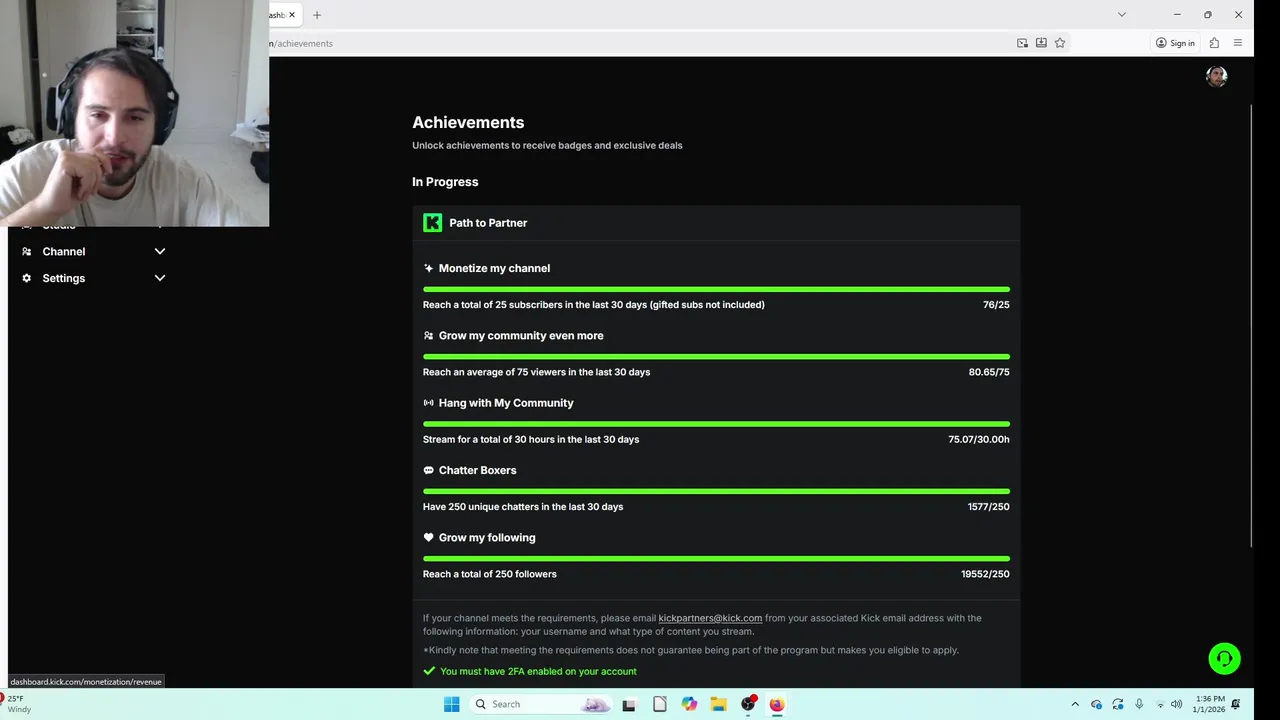Image resolution: width=1280 pixels, height=720 pixels.
Task: Open the Firefox extensions puzzle icon
Action: pos(1214,43)
